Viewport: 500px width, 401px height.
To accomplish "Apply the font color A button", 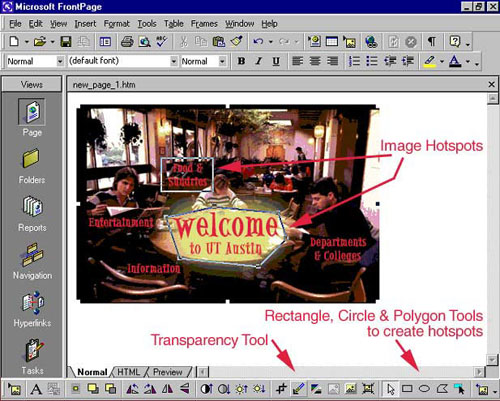I will coord(455,61).
